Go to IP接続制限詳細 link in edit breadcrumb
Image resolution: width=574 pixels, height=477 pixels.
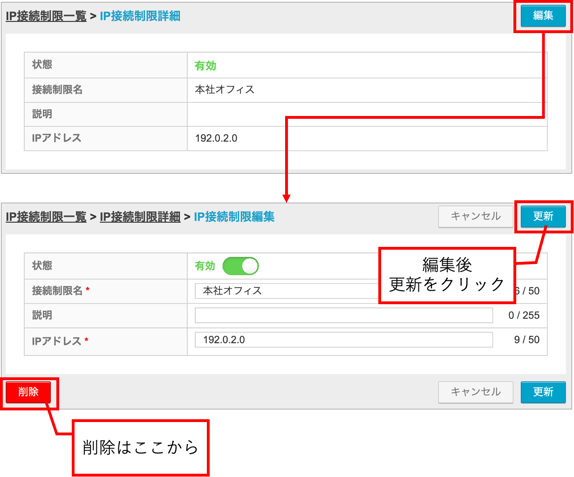(140, 217)
